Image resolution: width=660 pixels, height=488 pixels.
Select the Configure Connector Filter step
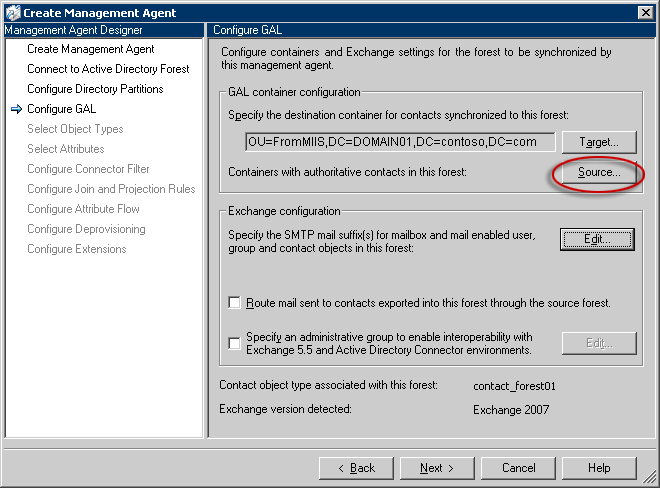[88, 169]
